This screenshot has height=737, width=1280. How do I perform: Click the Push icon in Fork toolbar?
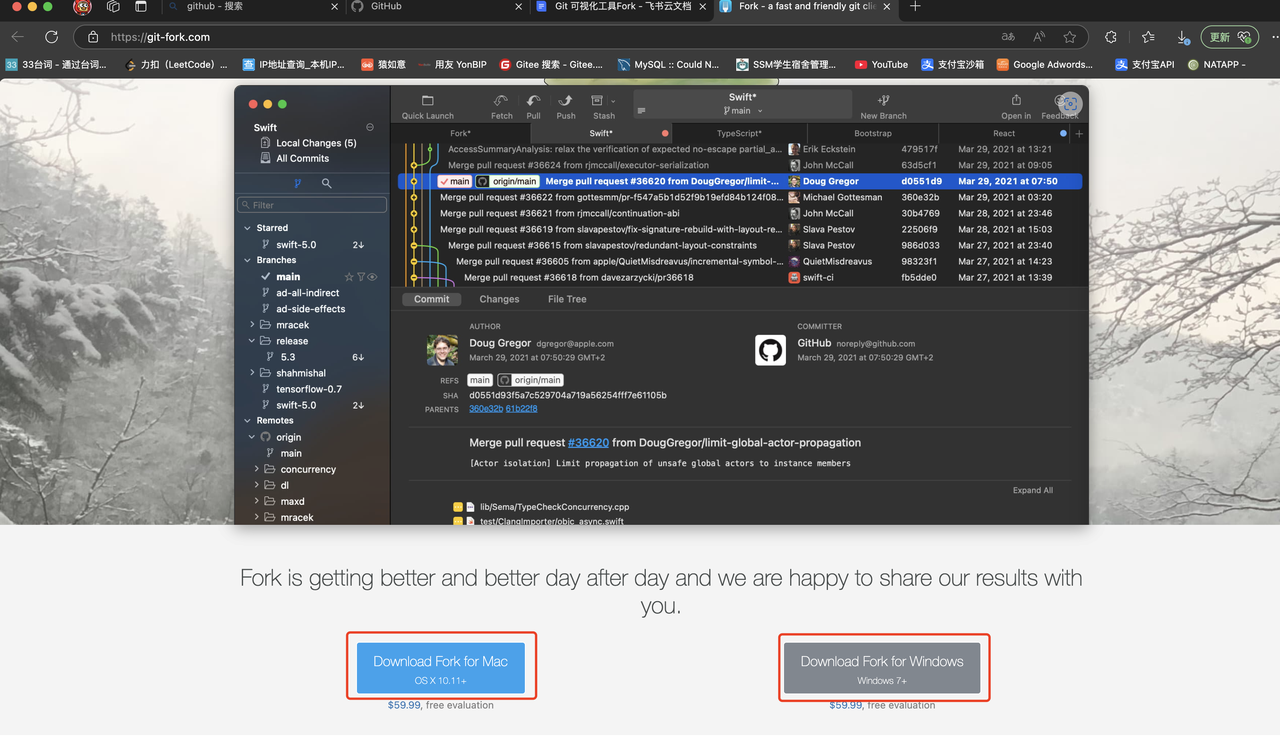(565, 101)
